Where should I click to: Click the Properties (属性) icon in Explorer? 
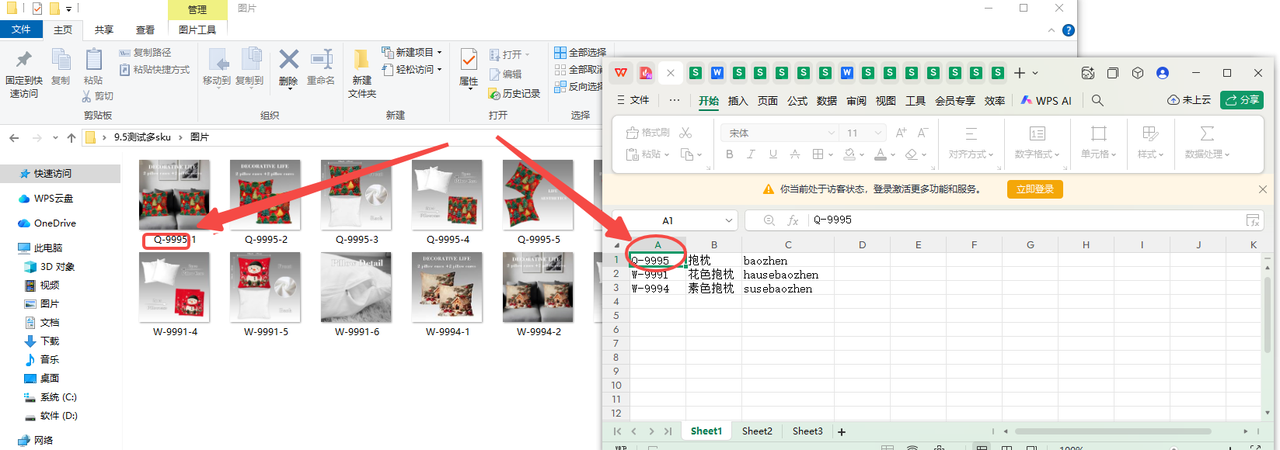click(x=469, y=60)
